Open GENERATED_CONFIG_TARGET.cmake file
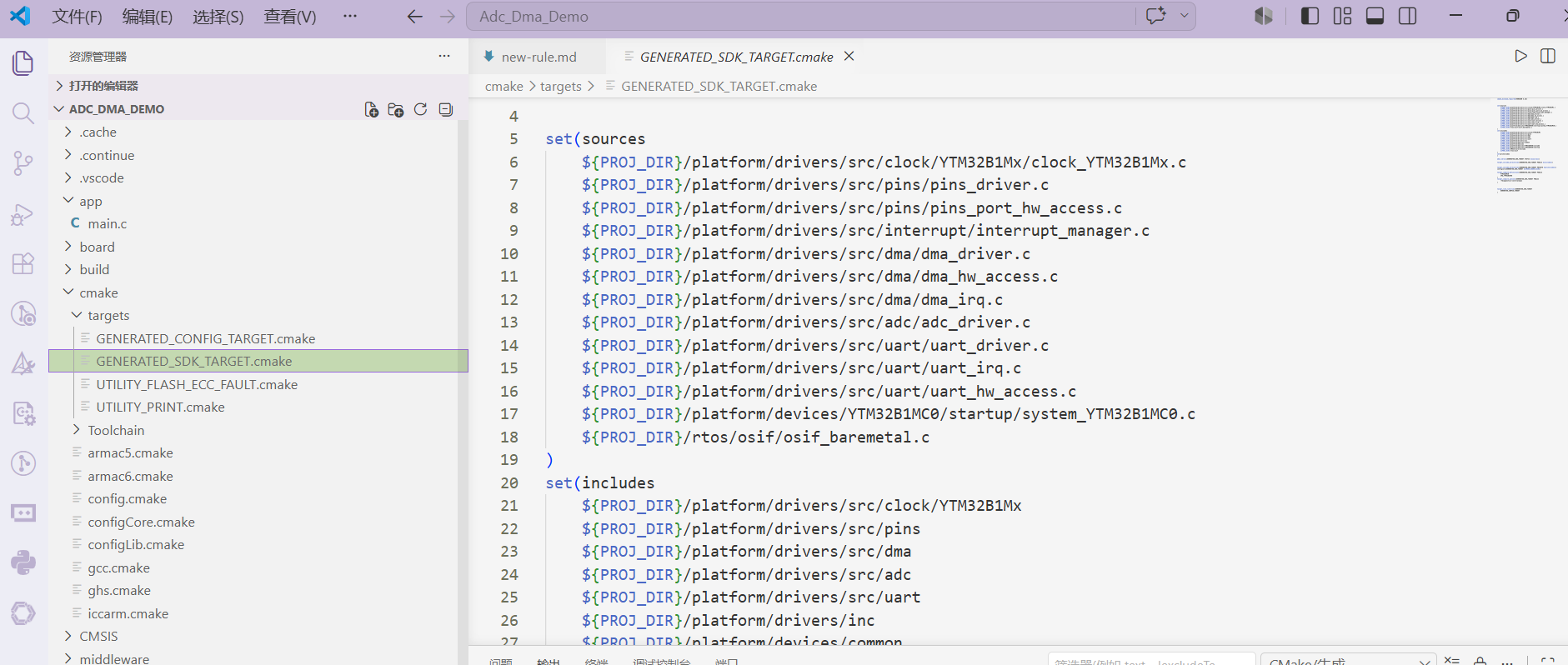Image resolution: width=1568 pixels, height=665 pixels. [x=206, y=338]
